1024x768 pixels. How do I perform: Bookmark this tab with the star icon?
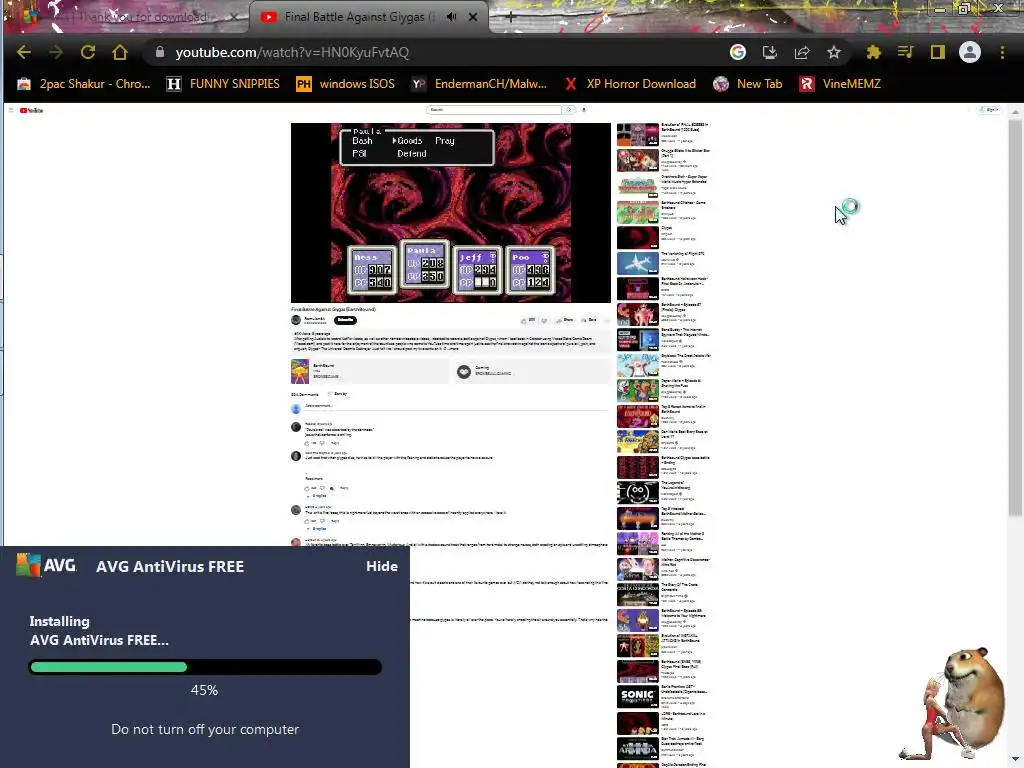[834, 52]
